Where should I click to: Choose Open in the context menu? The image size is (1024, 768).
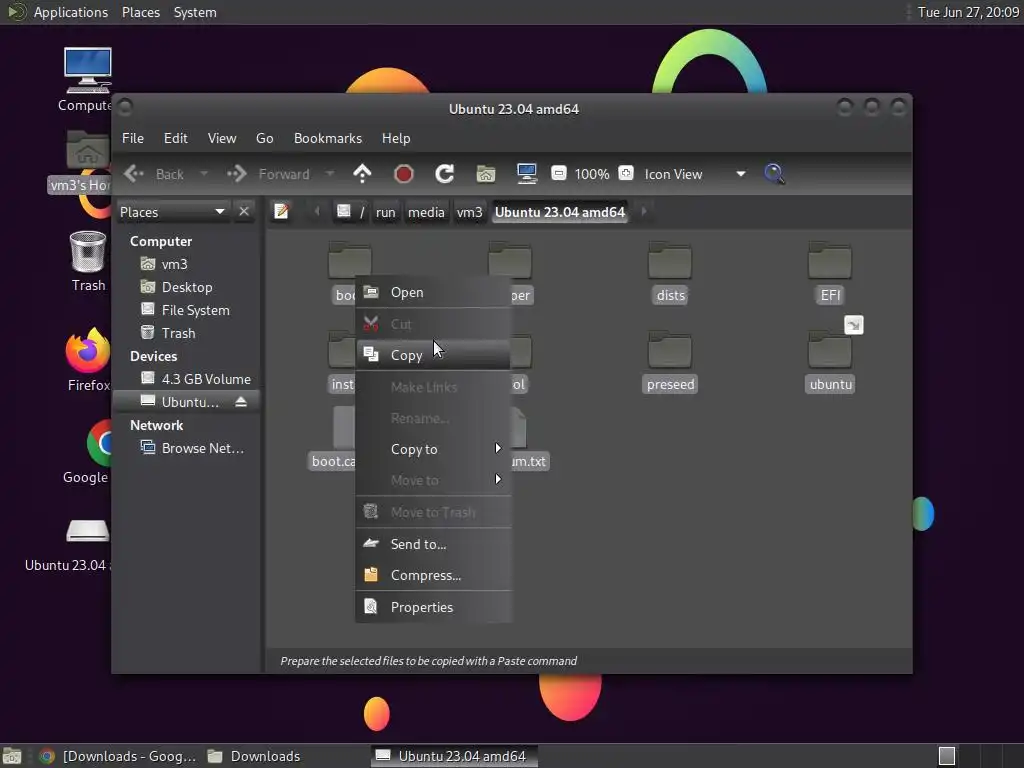coord(433,293)
